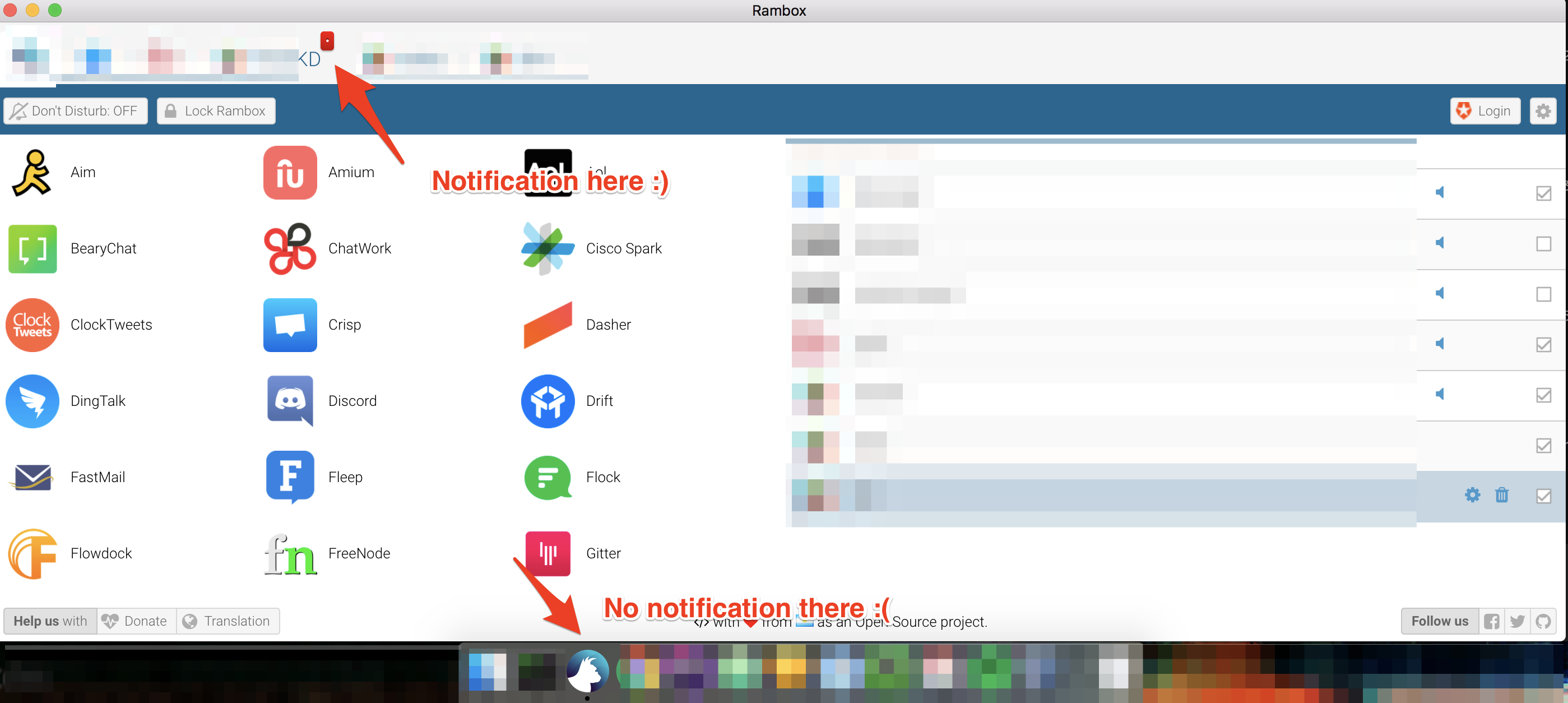Open Rambox Twitter page icon
Image resolution: width=1568 pixels, height=703 pixels.
pos(1517,621)
